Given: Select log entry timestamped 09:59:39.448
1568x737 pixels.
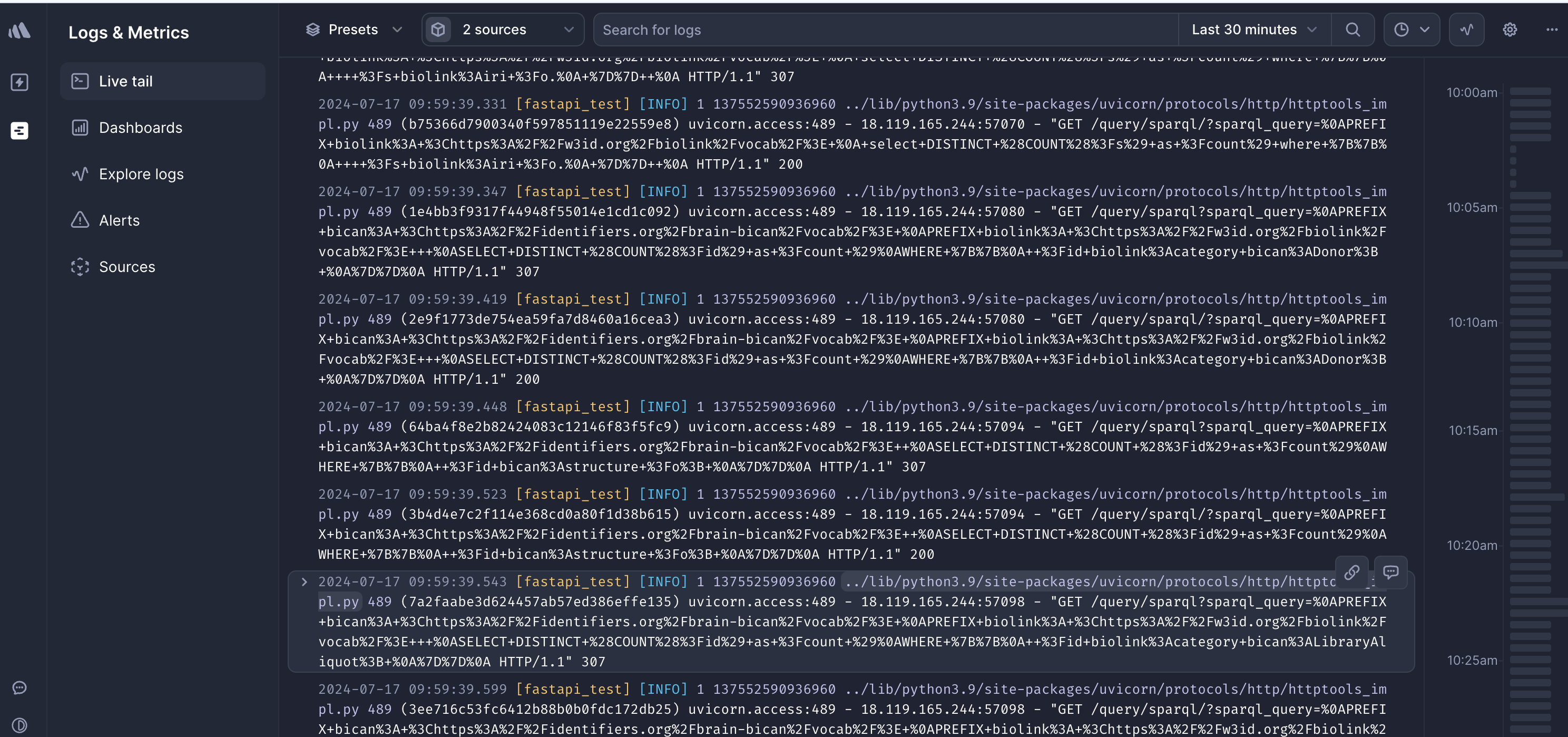Looking at the screenshot, I should click(x=852, y=437).
